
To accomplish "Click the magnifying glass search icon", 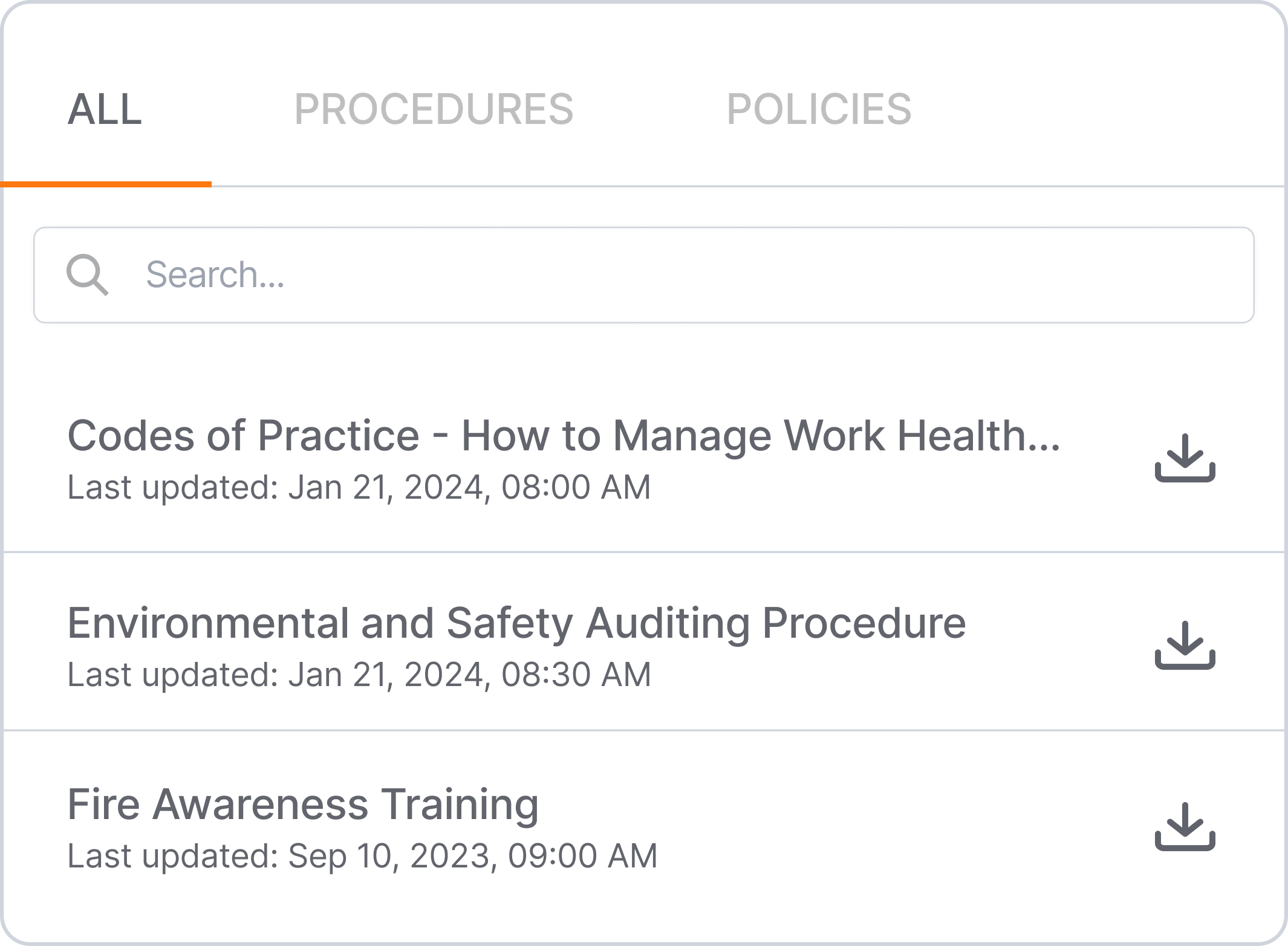I will point(87,275).
